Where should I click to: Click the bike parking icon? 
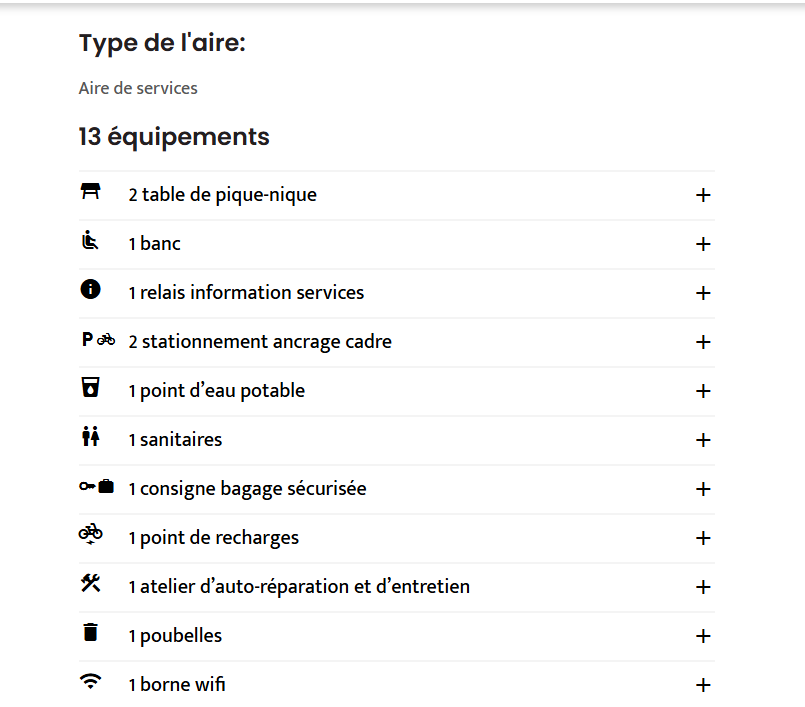[x=98, y=339]
